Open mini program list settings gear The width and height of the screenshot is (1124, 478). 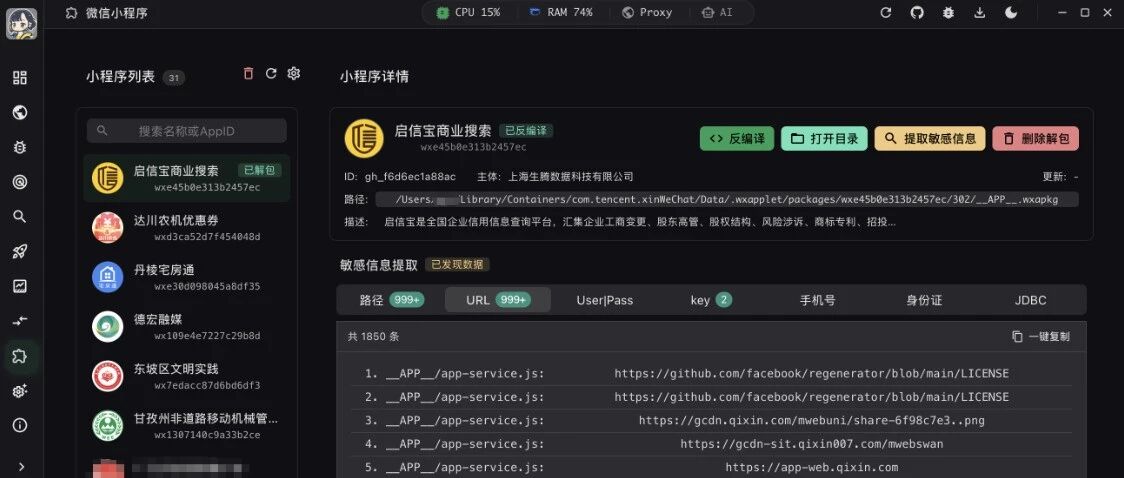coord(293,73)
